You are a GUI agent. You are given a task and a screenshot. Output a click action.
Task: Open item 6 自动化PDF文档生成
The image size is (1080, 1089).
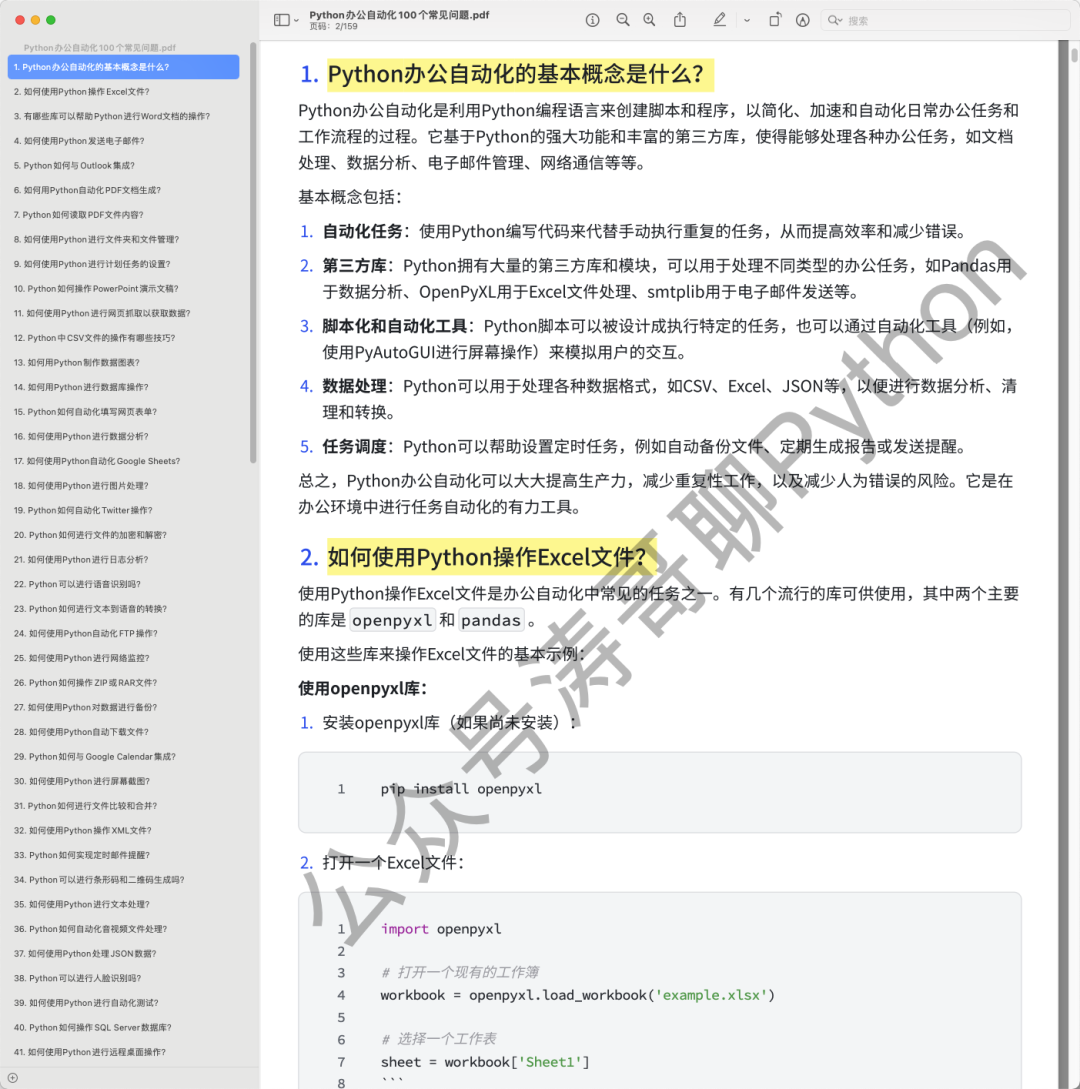point(124,190)
